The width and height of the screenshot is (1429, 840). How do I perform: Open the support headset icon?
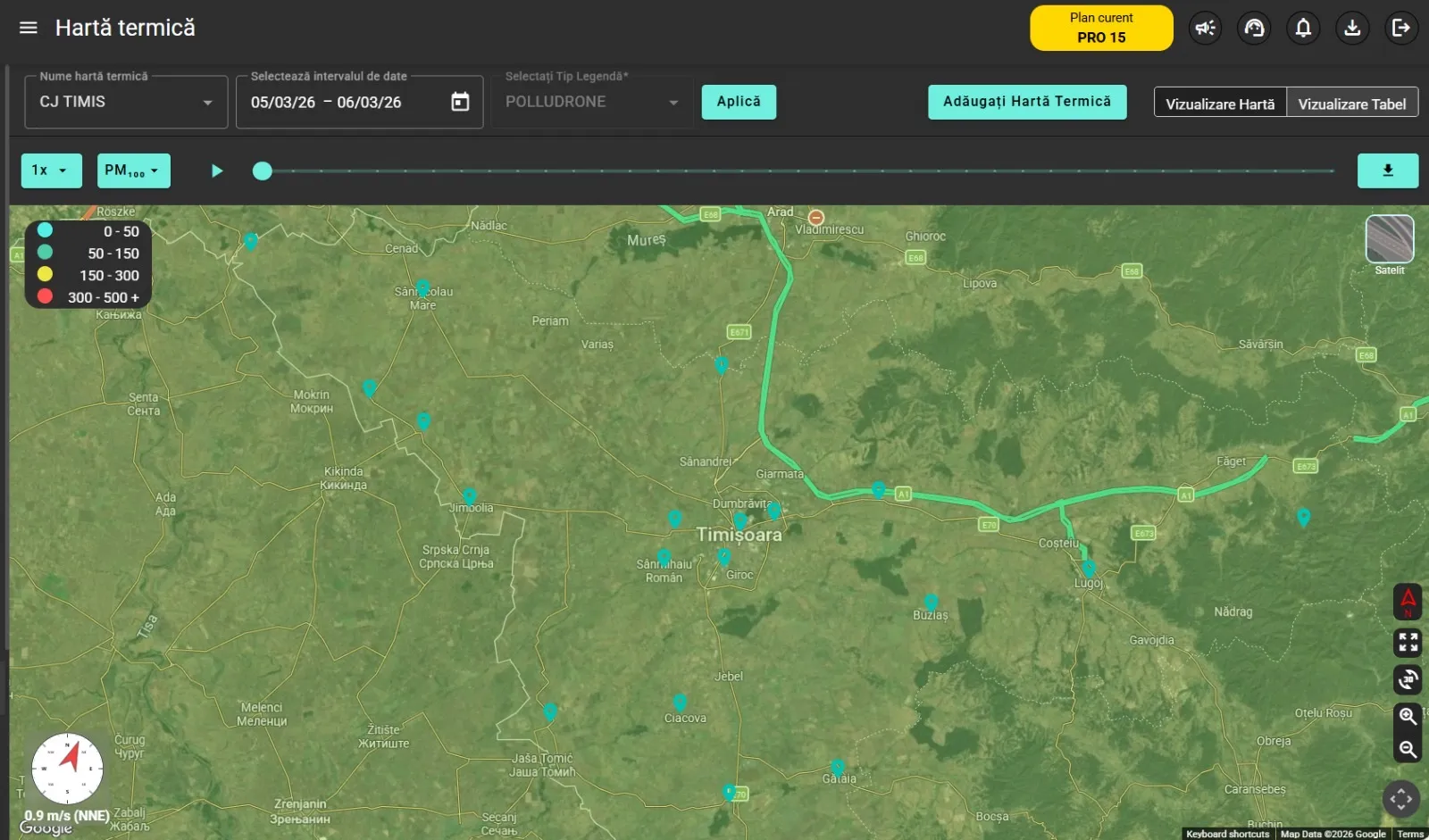pos(1254,28)
